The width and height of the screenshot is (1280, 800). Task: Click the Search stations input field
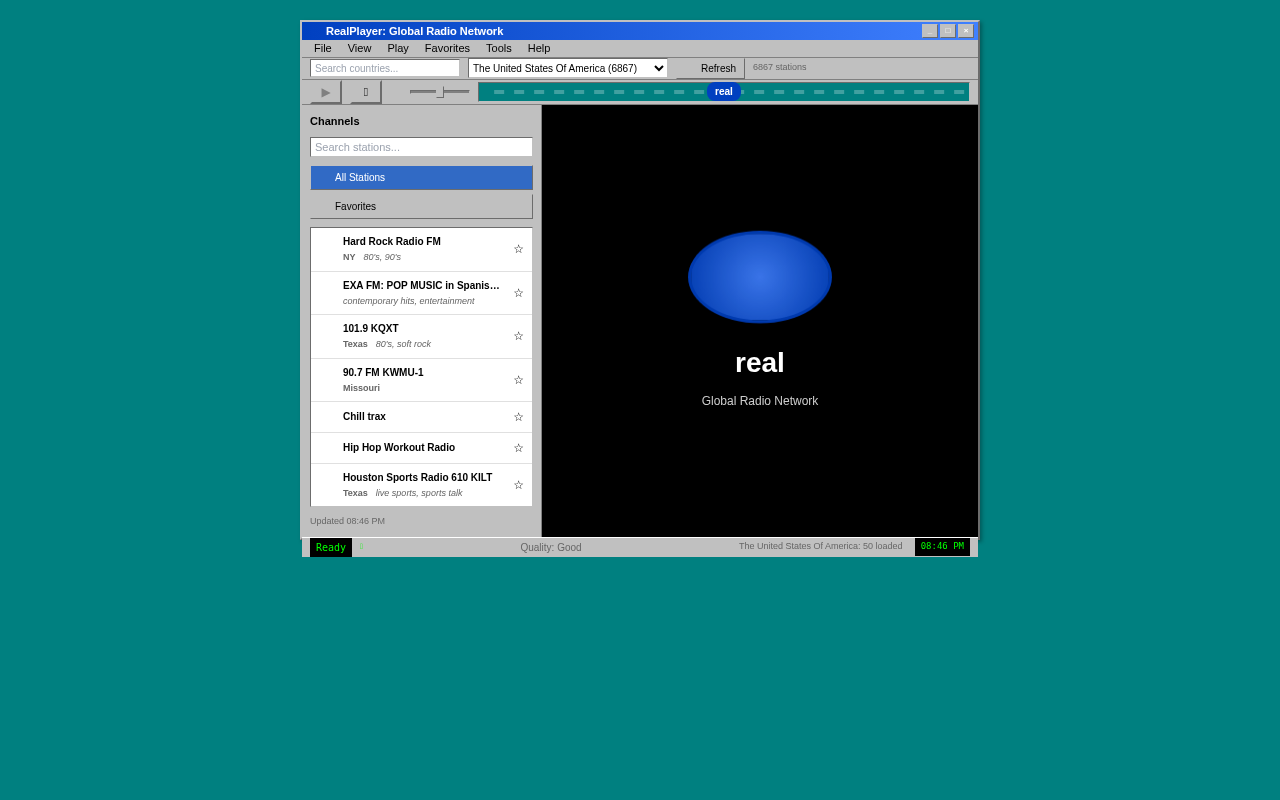(x=421, y=147)
